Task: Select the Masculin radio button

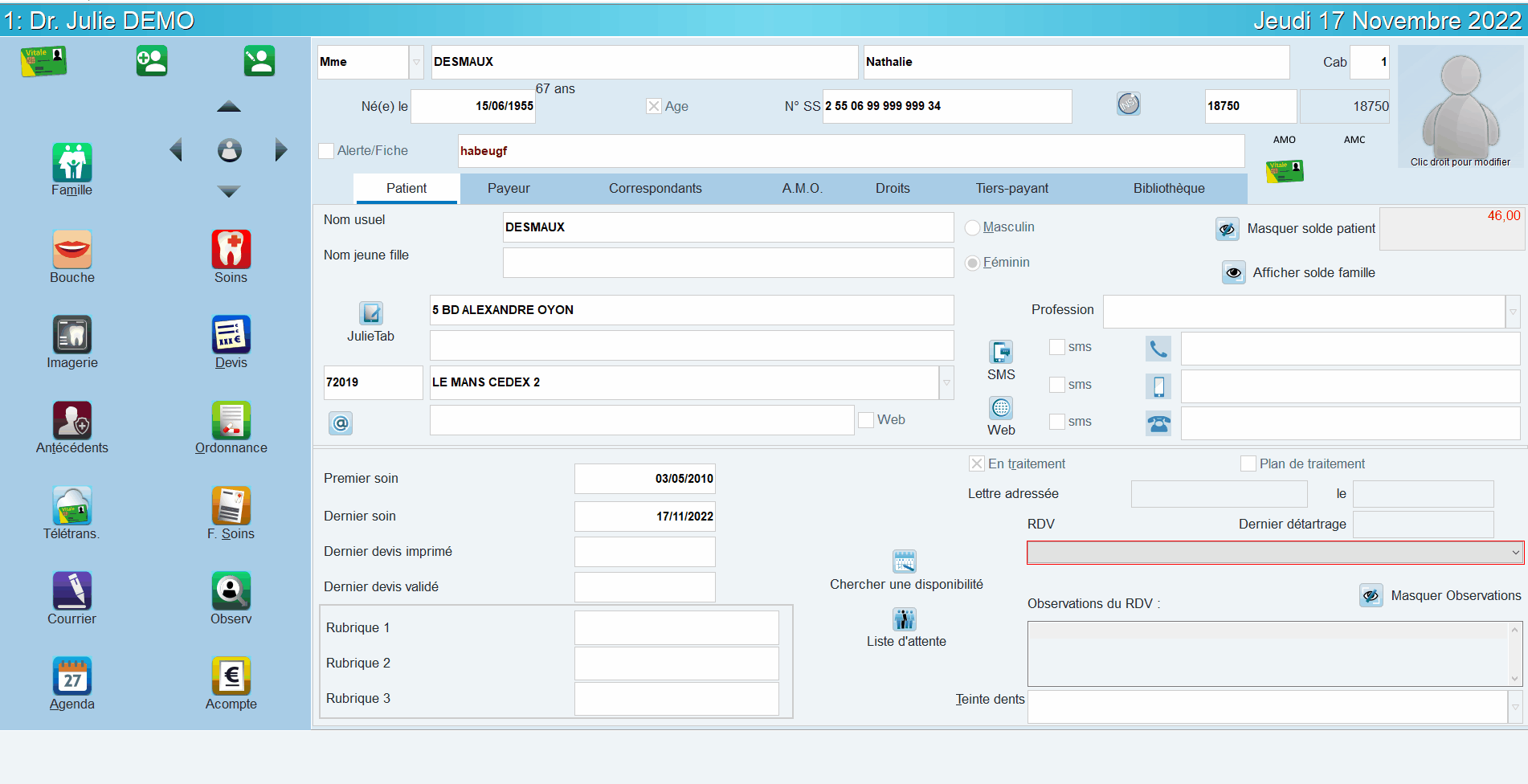Action: coord(972,227)
